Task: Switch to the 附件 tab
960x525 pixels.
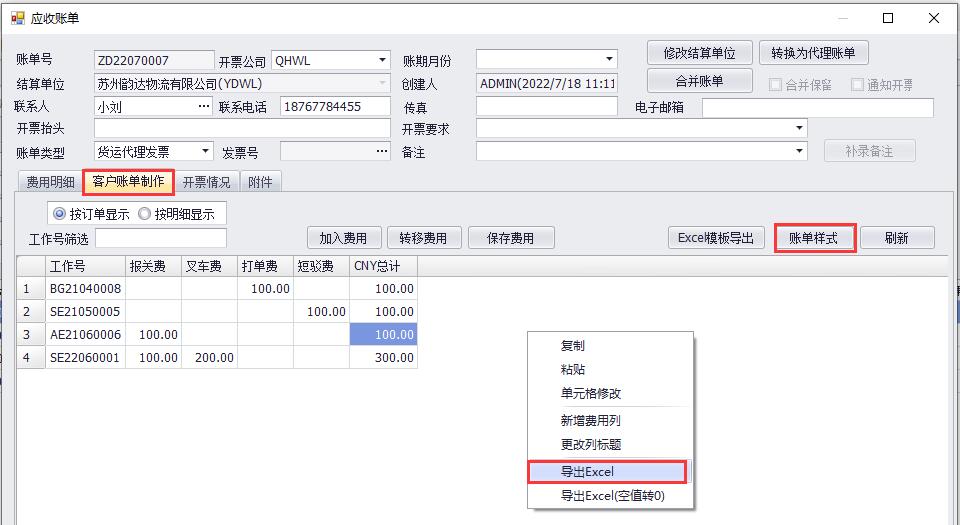Action: click(261, 182)
